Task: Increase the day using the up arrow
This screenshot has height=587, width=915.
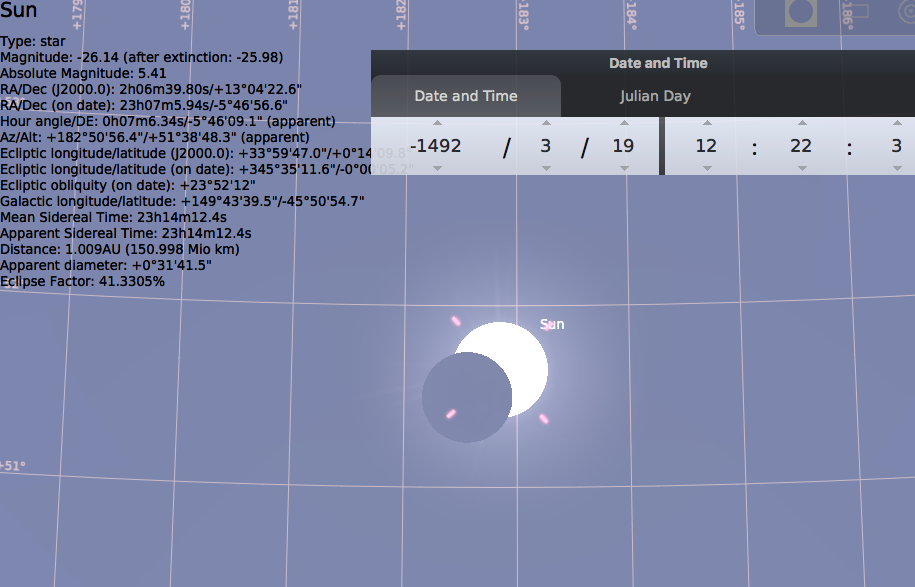Action: pyautogui.click(x=623, y=124)
